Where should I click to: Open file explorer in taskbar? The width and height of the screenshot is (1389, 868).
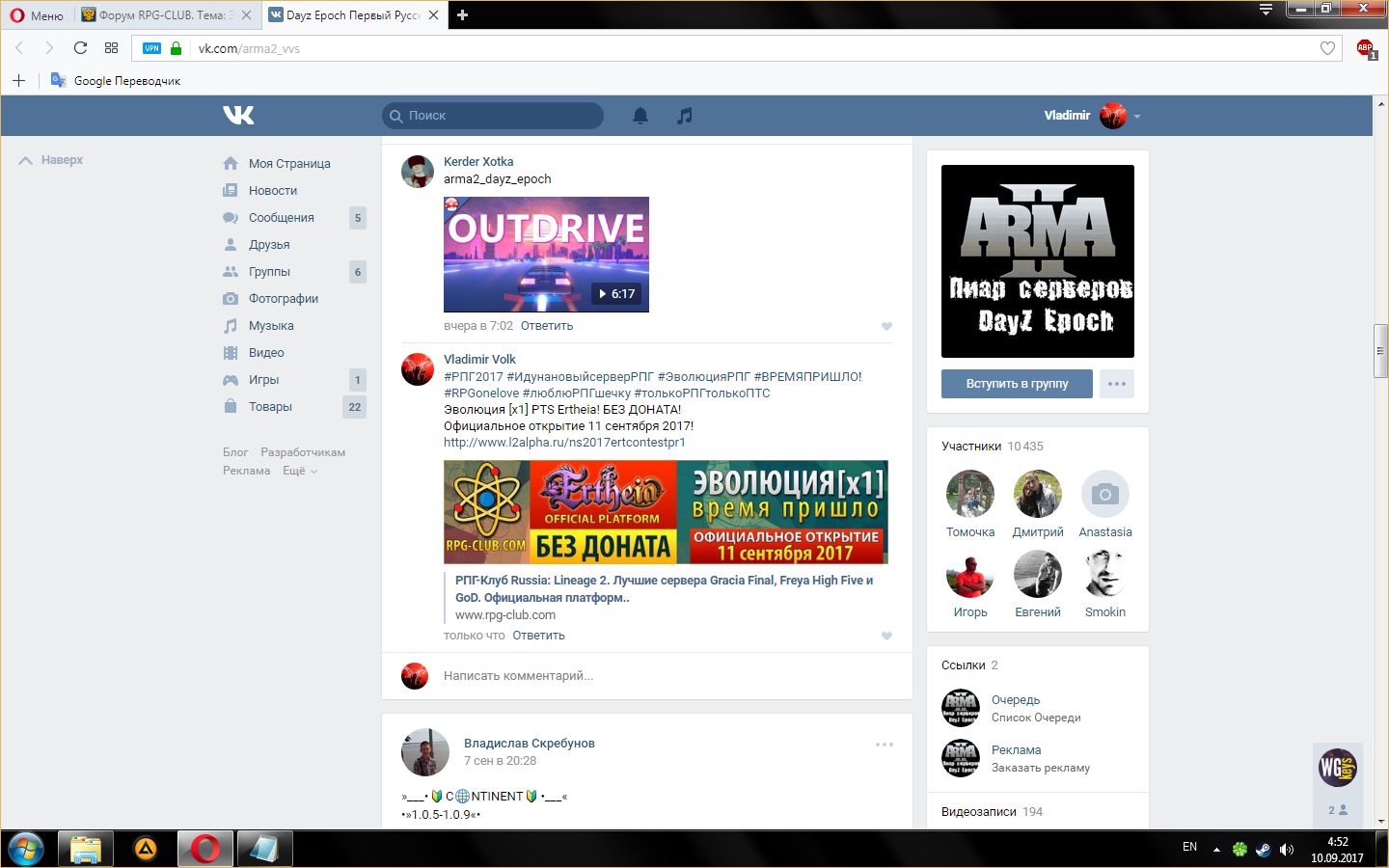[86, 849]
